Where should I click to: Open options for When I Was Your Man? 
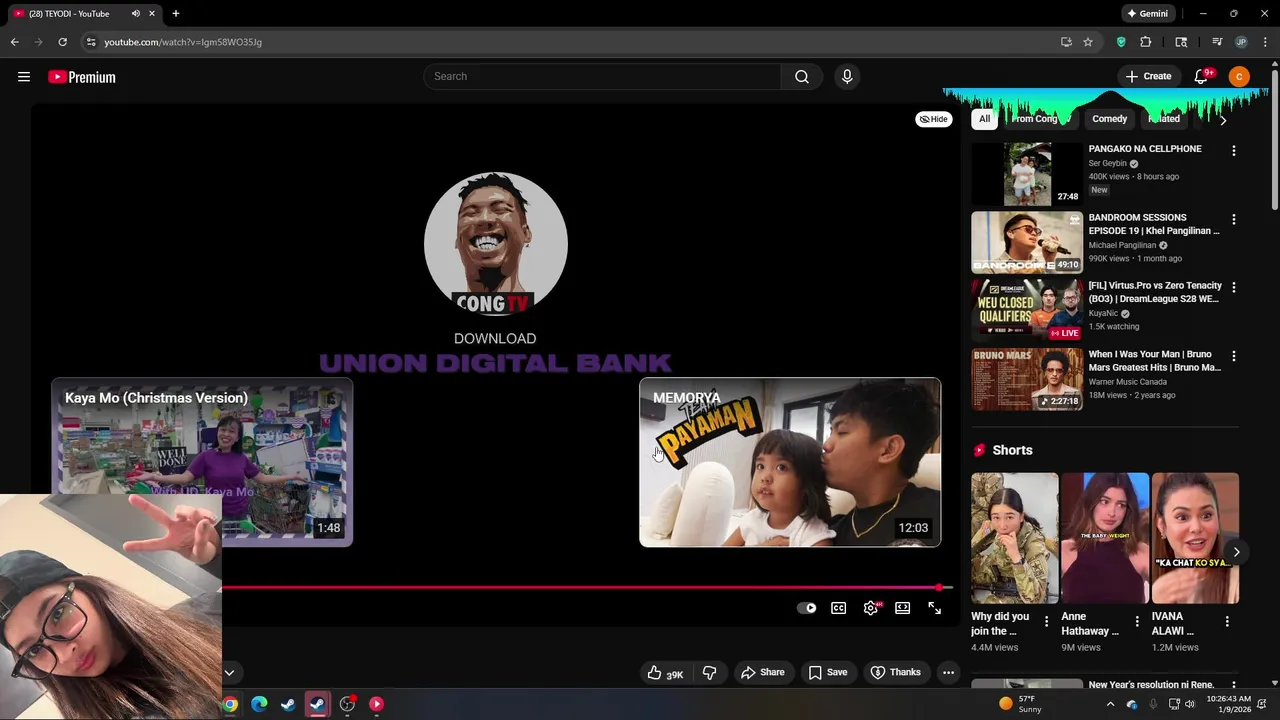(x=1233, y=356)
